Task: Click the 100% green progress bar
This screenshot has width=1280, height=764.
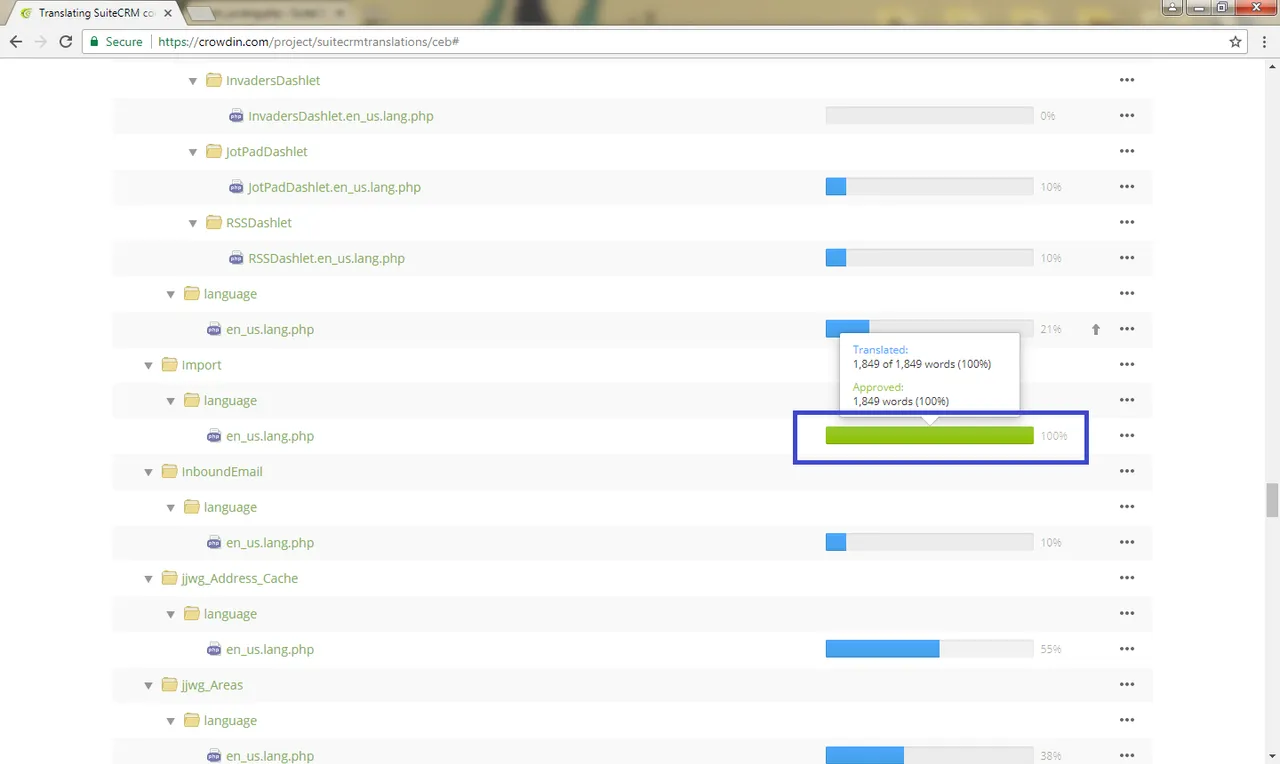Action: click(929, 436)
